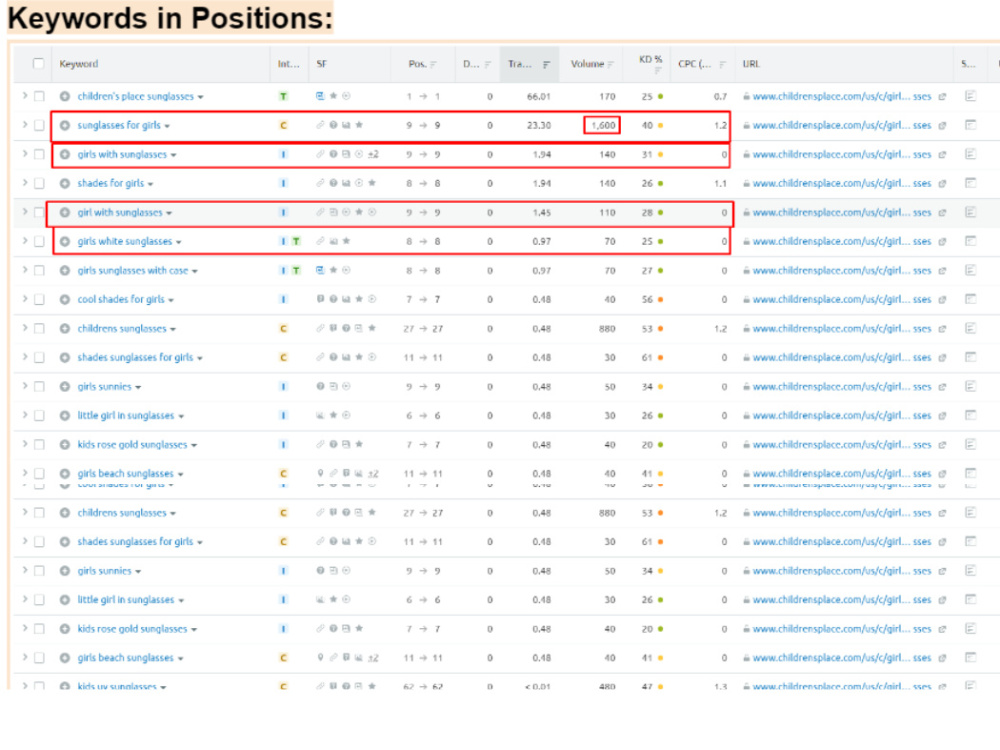The height and width of the screenshot is (750, 1000).
Task: Expand the children's place sunglasses row chevron
Action: tap(24, 96)
